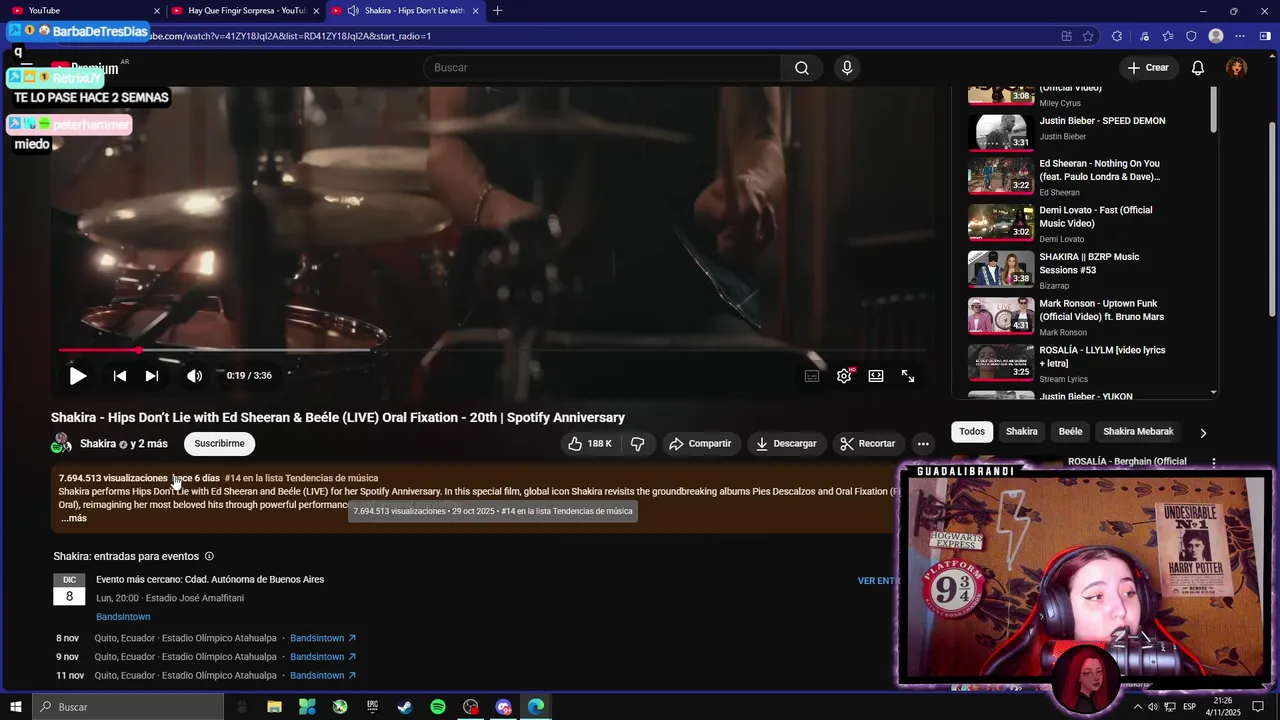Open File Explorer from the taskbar
Viewport: 1280px width, 720px height.
(x=274, y=707)
